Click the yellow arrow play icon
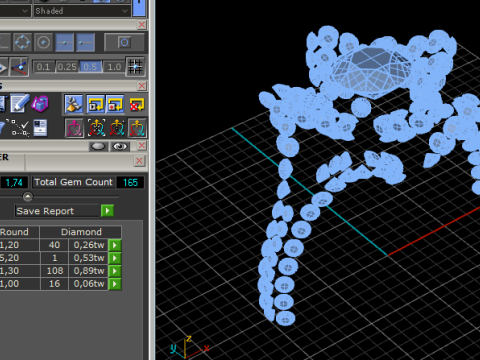This screenshot has height=360, width=480. (96, 104)
